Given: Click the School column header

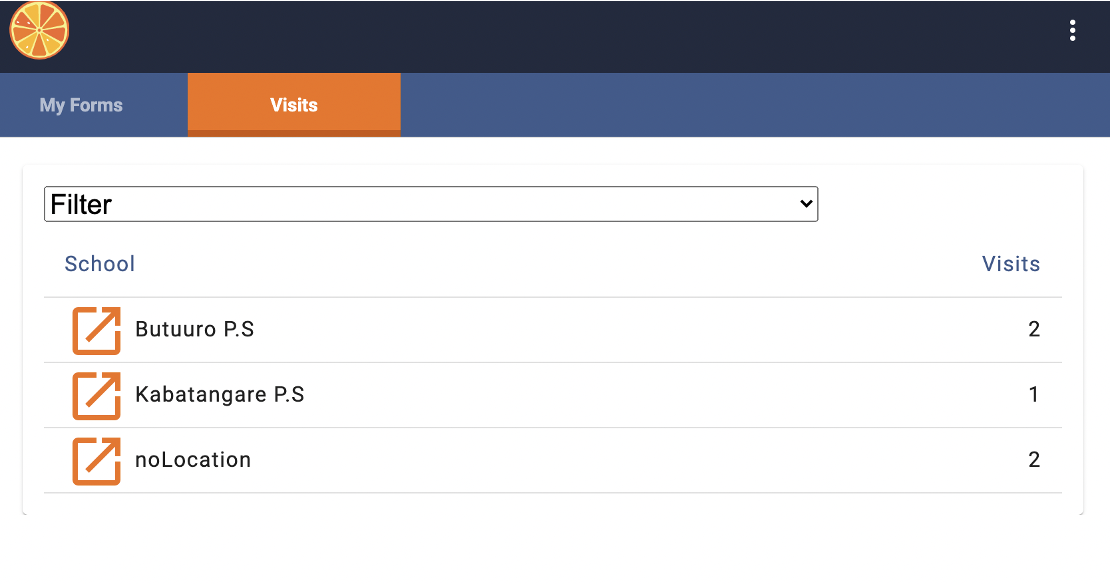Looking at the screenshot, I should [100, 264].
